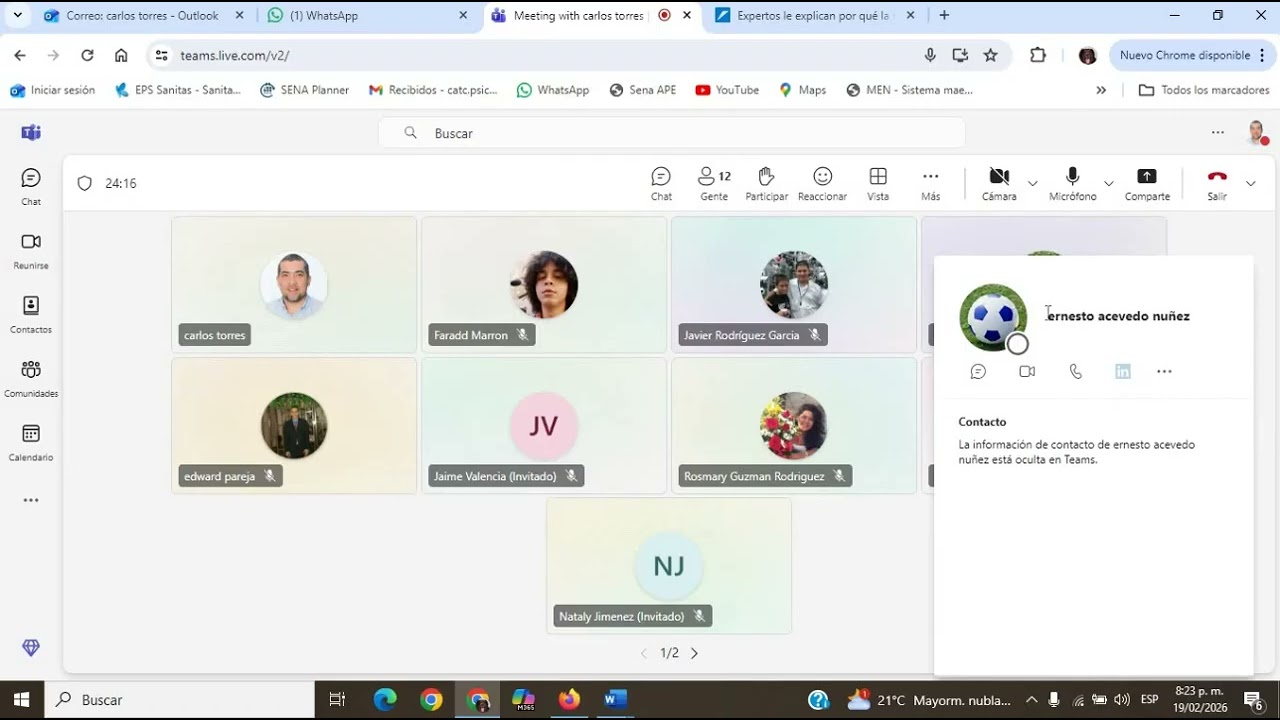This screenshot has height=720, width=1280.
Task: Open Todos los marcadores folder
Action: click(x=1204, y=90)
